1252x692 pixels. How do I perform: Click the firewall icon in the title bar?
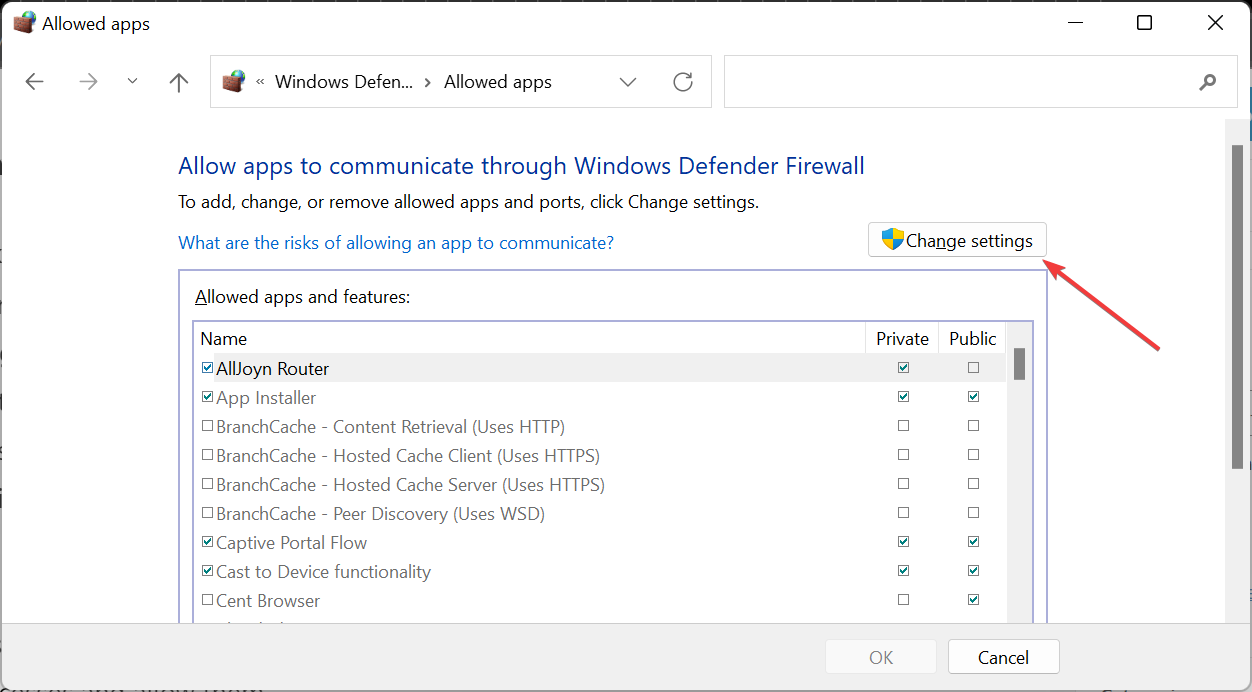point(24,23)
